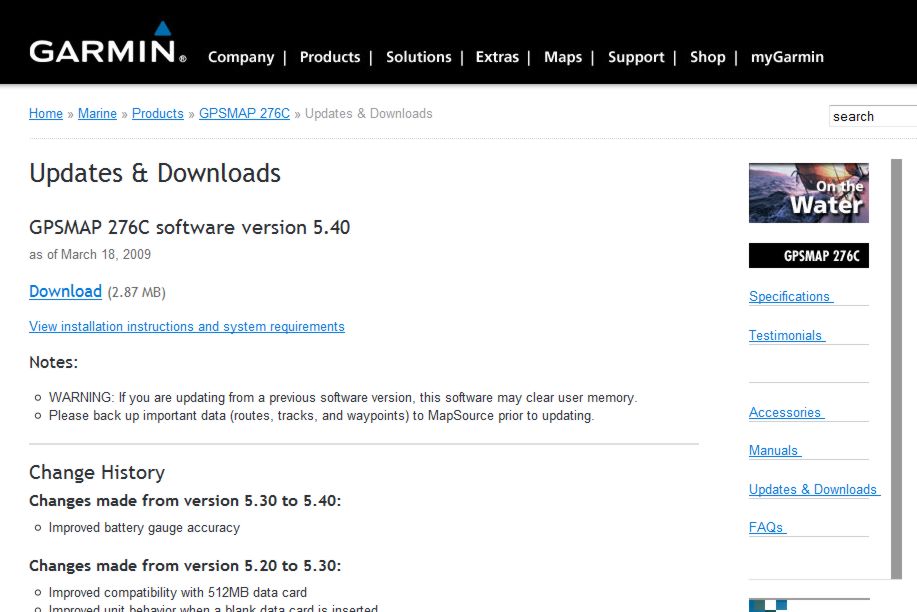View installation instructions and system requirements
The width and height of the screenshot is (917, 612).
187,326
